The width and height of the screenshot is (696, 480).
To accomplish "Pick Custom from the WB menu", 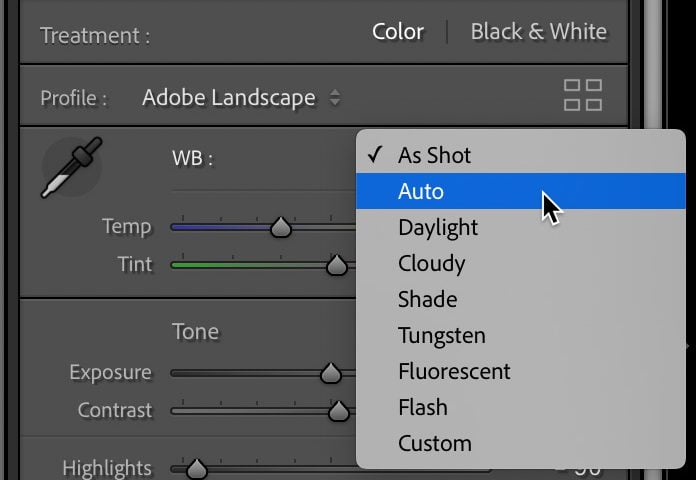I will click(x=434, y=443).
